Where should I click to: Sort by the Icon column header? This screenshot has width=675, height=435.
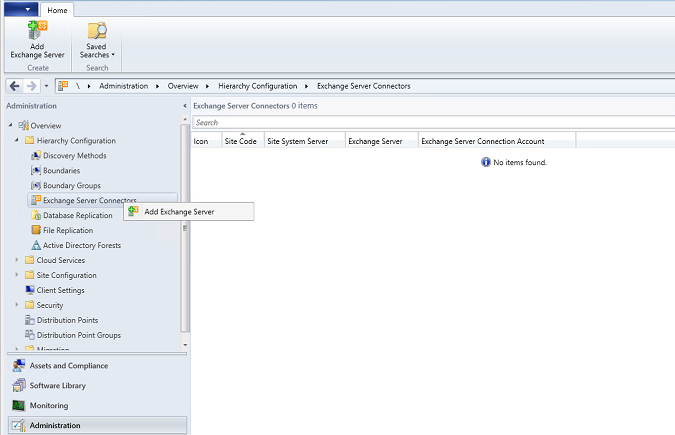[x=206, y=141]
